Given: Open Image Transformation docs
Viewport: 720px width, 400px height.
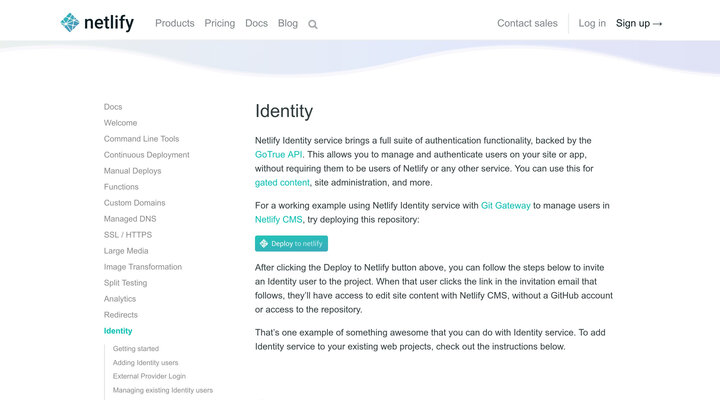Looking at the screenshot, I should click(143, 267).
